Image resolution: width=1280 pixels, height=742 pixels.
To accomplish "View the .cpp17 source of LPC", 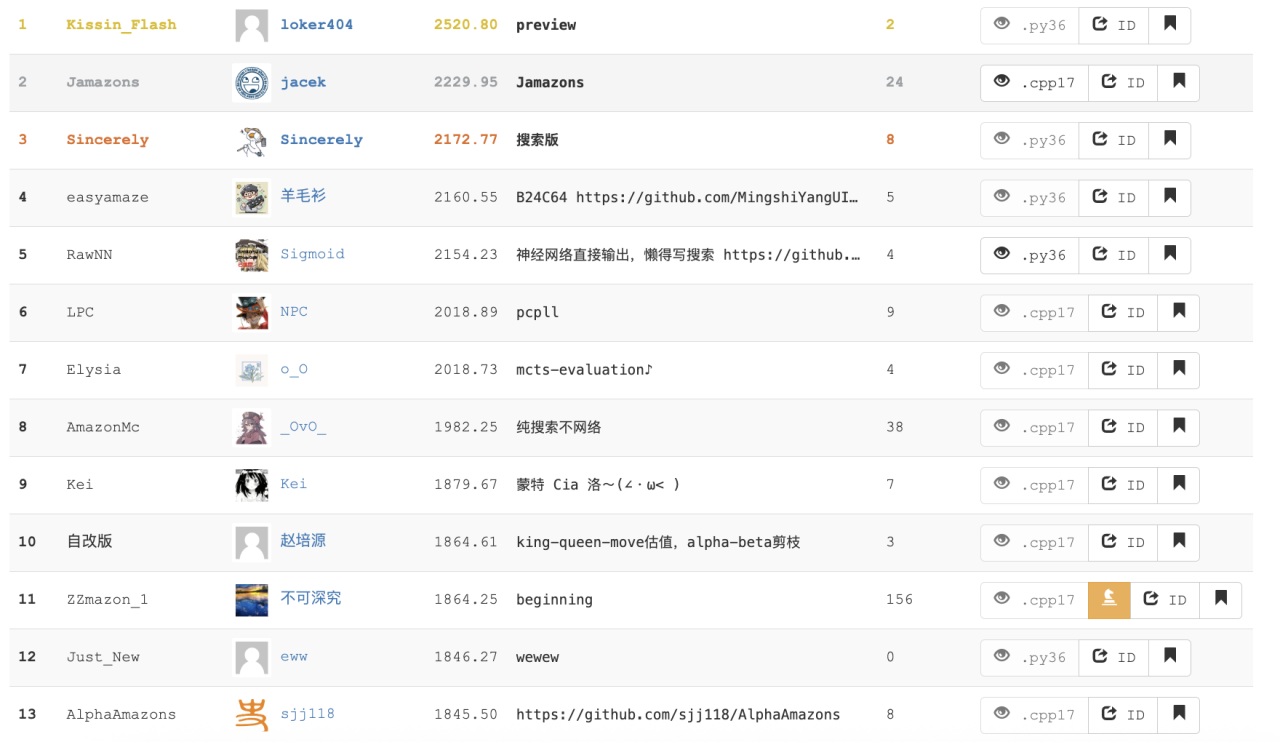I will pos(1034,313).
